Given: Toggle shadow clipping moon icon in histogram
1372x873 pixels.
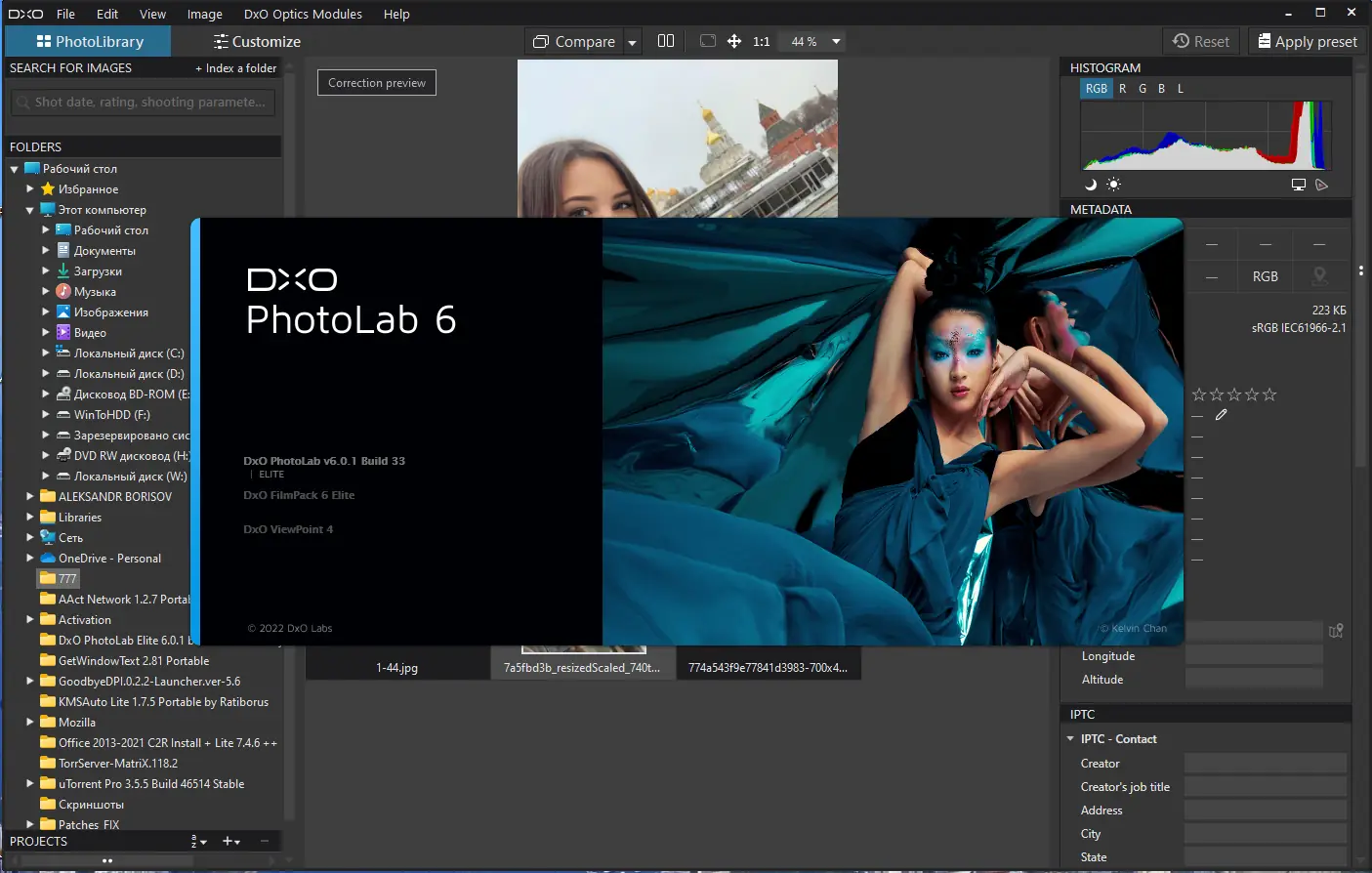Looking at the screenshot, I should pos(1091,185).
